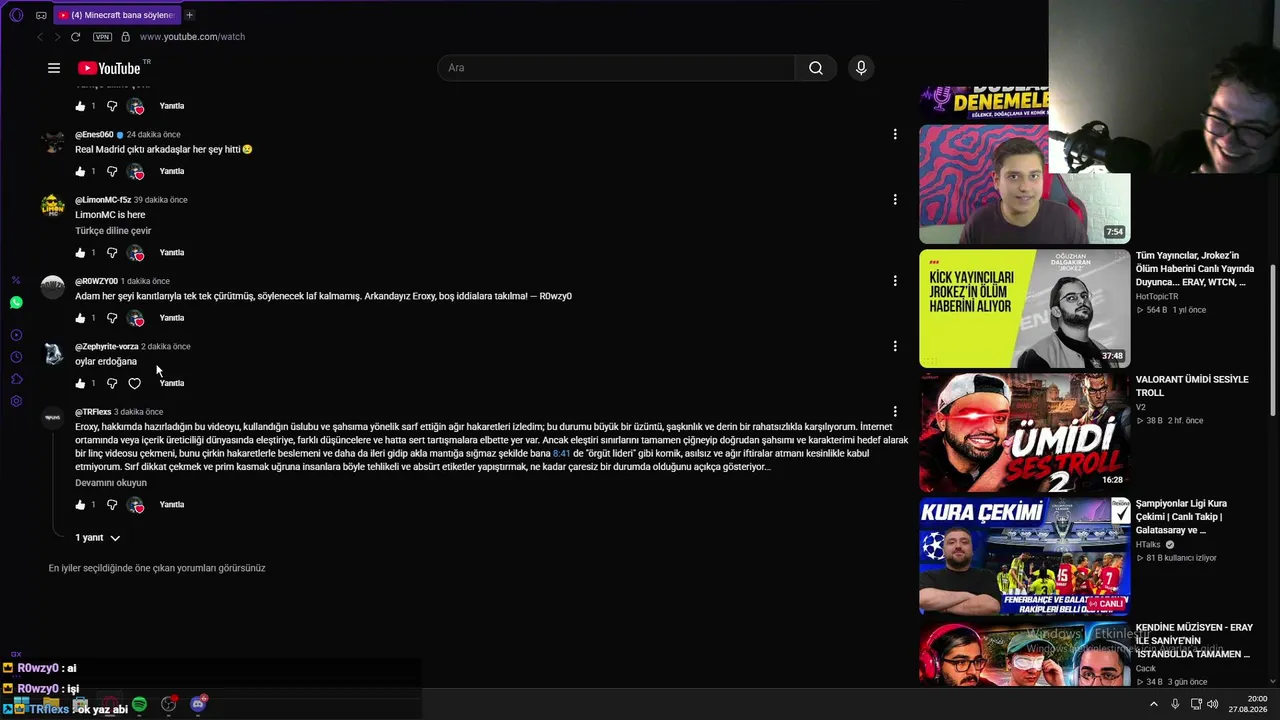Open options menu for @Zephyrite-vorza comment
1280x720 pixels.
pos(895,346)
